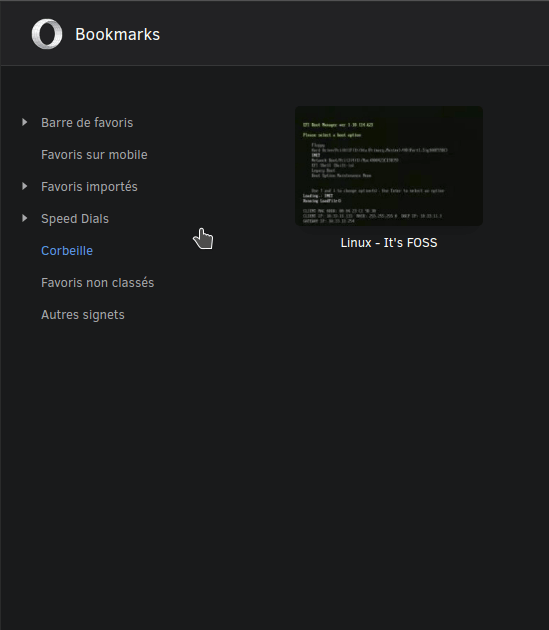Select Autres signets folder
This screenshot has height=630, width=549.
pos(83,315)
